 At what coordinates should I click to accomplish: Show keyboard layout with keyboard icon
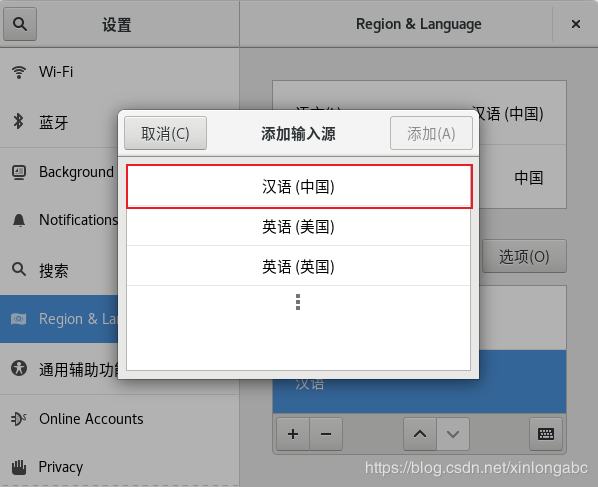pos(546,434)
